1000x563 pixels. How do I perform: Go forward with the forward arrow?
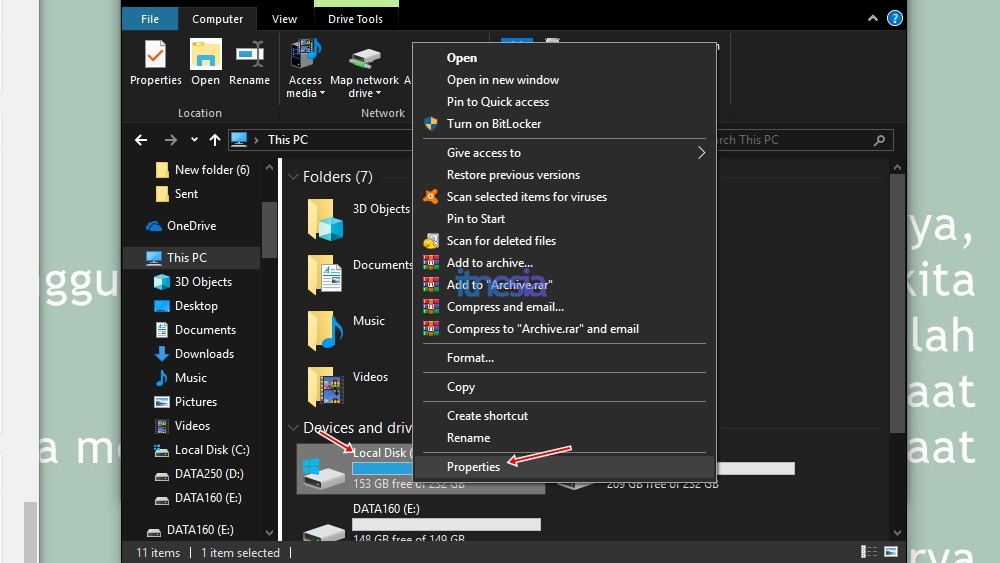(x=170, y=140)
